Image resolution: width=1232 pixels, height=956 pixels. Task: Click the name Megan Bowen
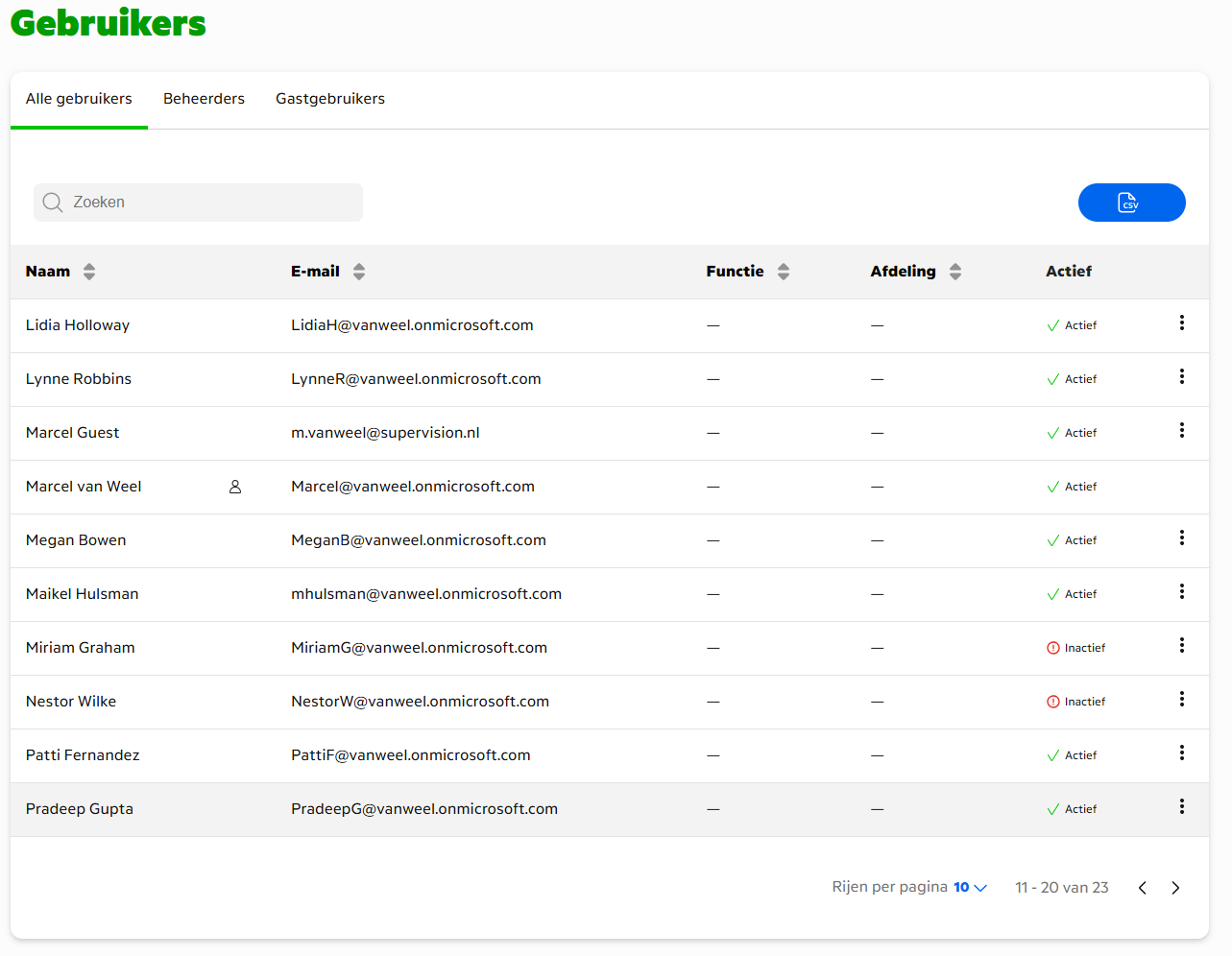point(76,540)
